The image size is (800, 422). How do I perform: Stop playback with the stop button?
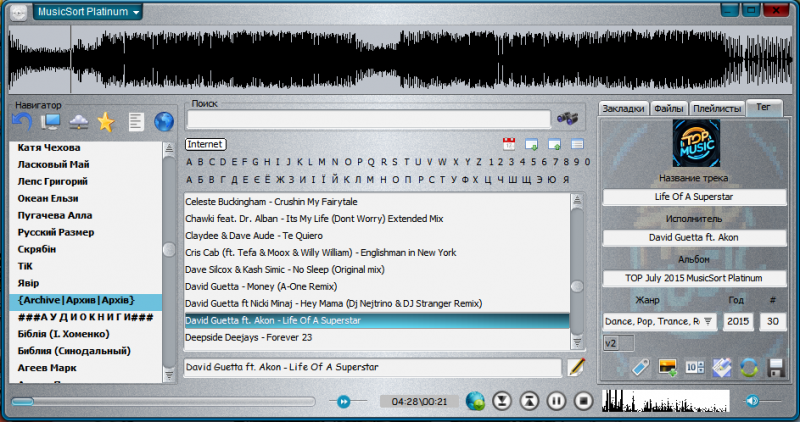tap(583, 401)
